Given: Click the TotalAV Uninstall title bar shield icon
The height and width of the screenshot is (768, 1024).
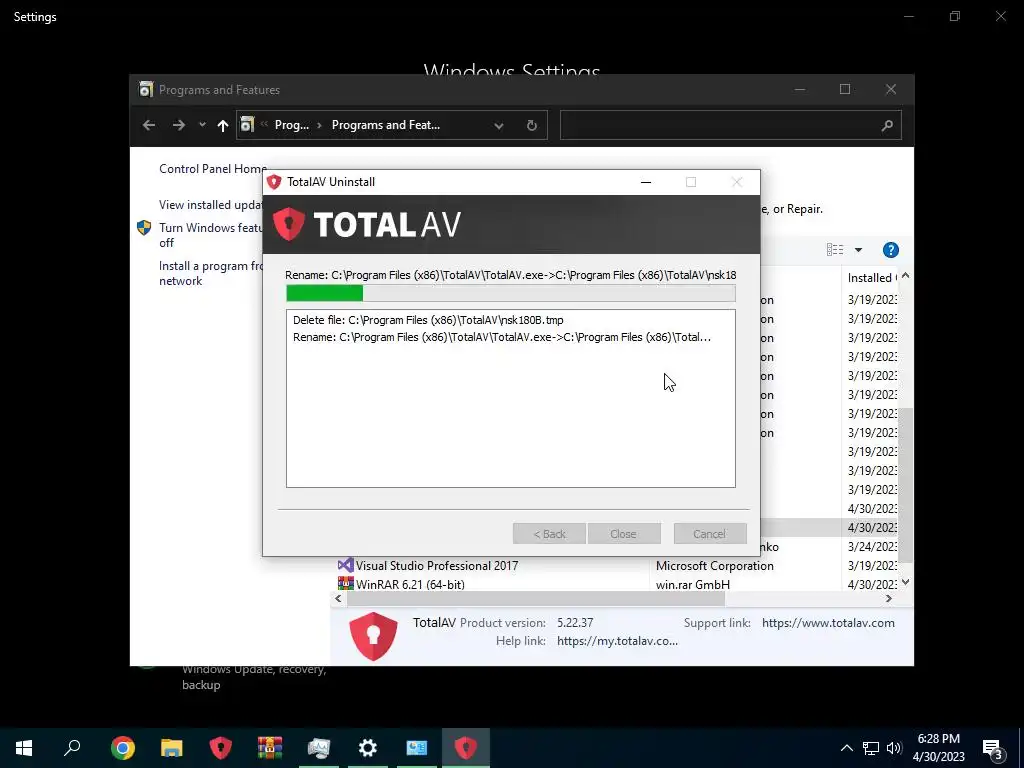Looking at the screenshot, I should [274, 182].
